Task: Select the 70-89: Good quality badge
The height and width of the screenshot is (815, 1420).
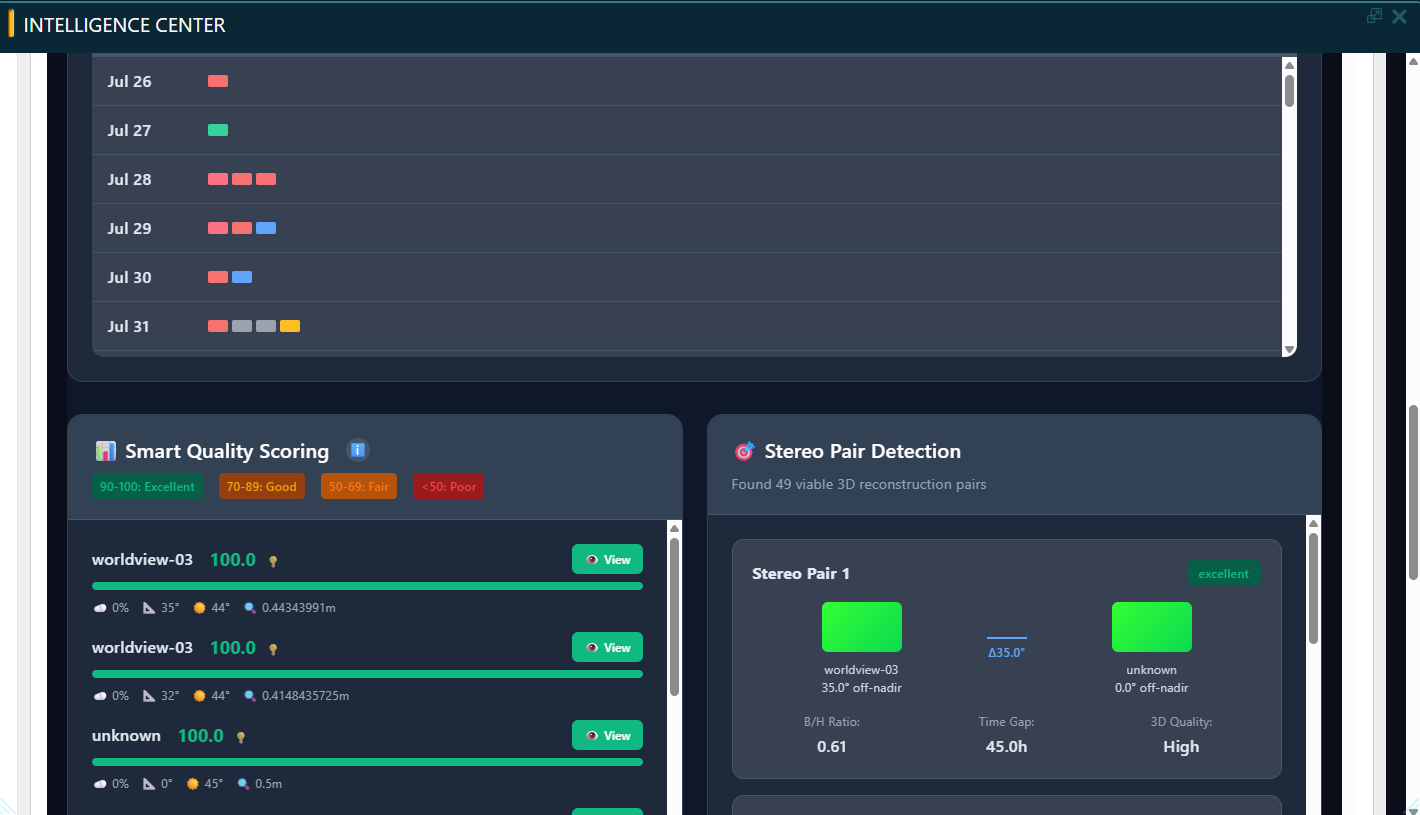Action: [x=261, y=487]
